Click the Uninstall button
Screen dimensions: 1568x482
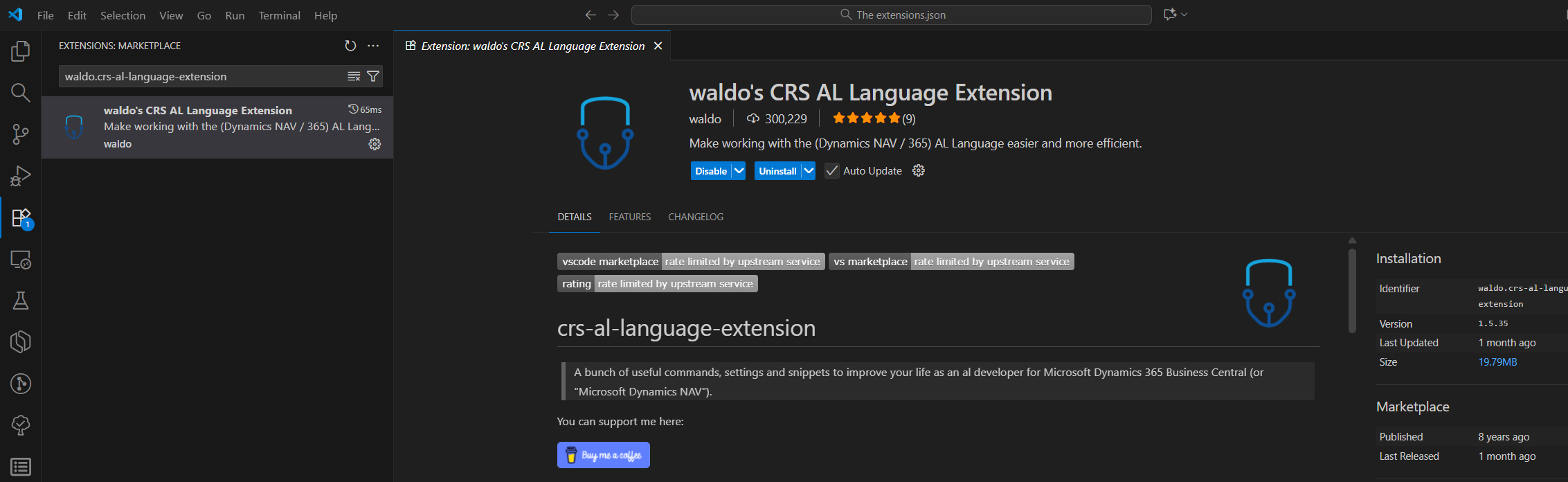pos(777,170)
